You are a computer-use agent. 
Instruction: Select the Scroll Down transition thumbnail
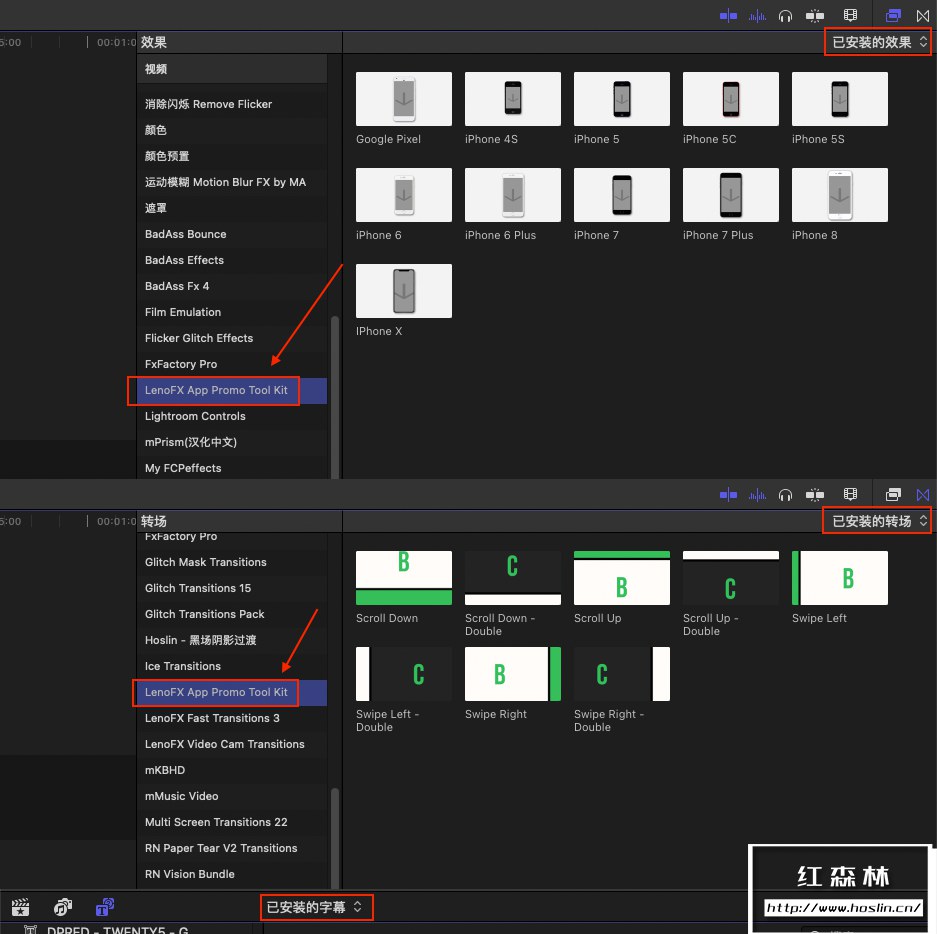(404, 578)
